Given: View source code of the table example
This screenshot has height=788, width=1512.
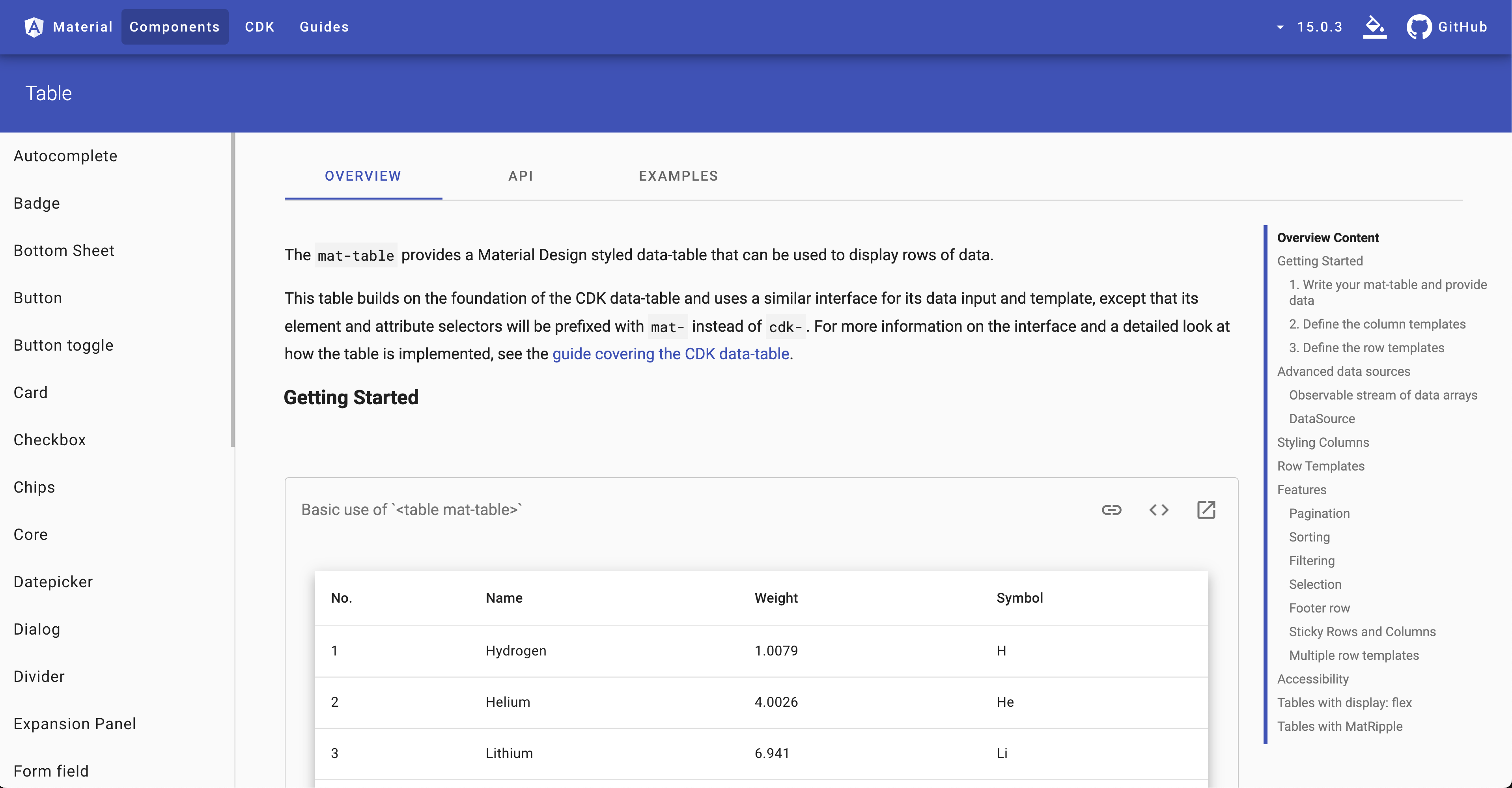Looking at the screenshot, I should tap(1159, 510).
